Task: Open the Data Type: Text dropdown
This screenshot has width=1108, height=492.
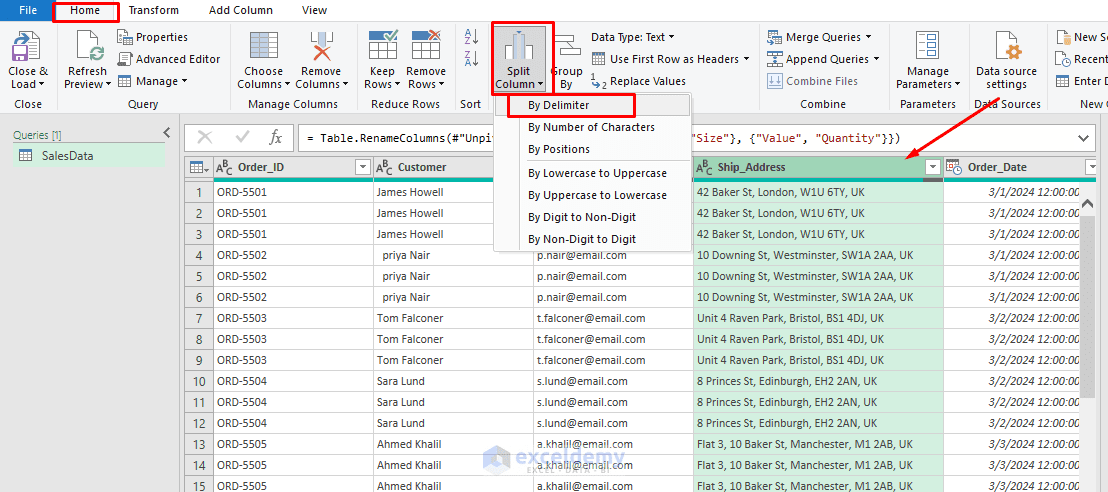Action: point(633,37)
